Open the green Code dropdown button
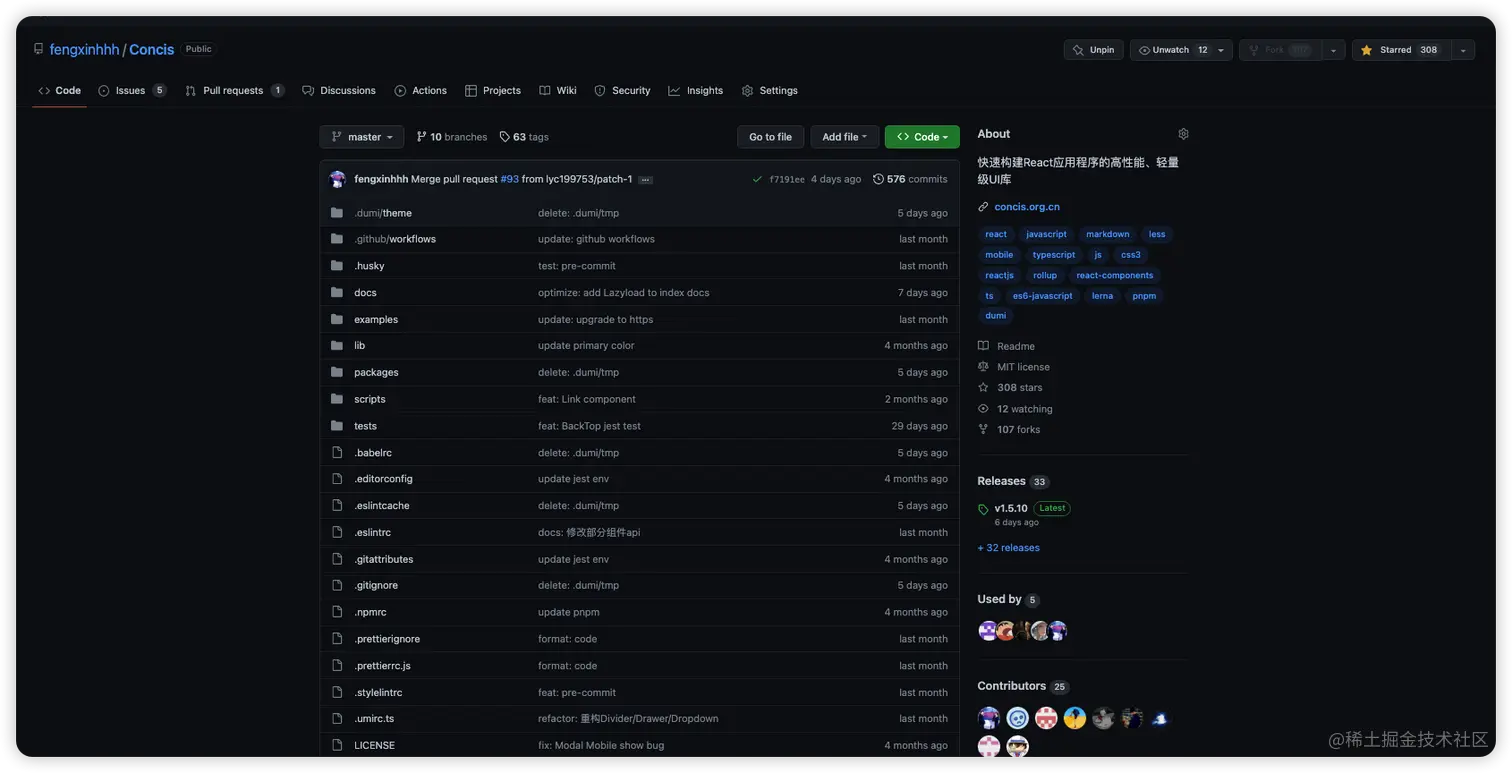 pos(922,137)
